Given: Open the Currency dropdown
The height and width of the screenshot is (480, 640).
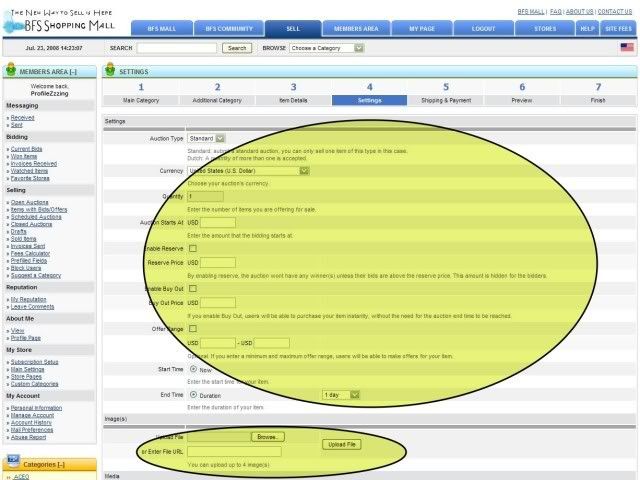Looking at the screenshot, I should point(248,171).
